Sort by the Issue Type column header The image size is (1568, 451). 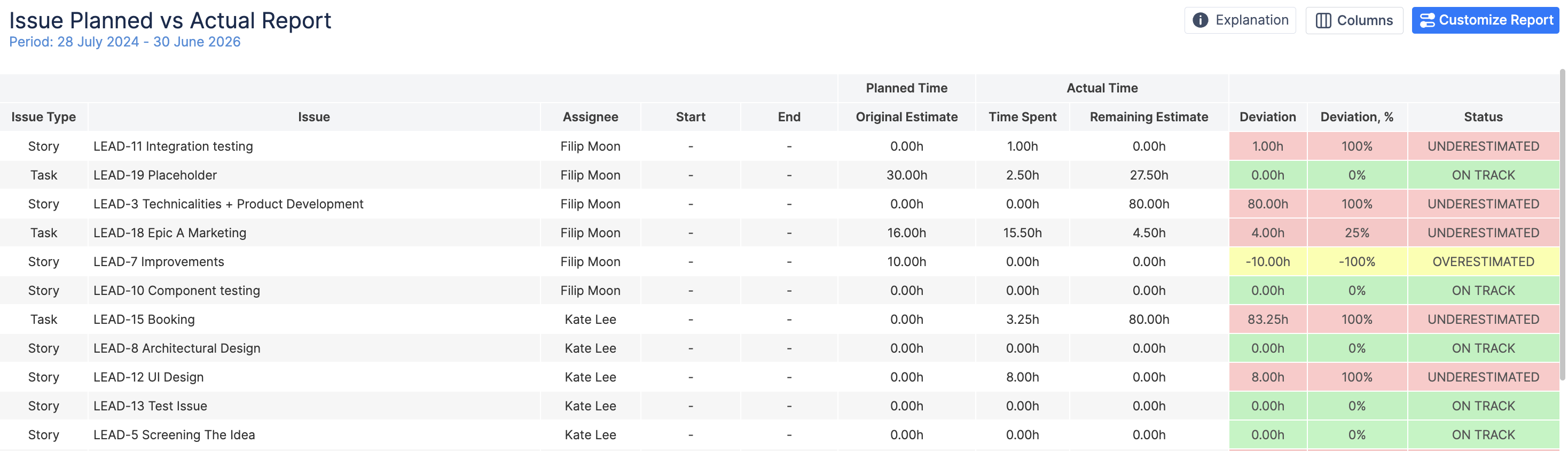coord(44,117)
